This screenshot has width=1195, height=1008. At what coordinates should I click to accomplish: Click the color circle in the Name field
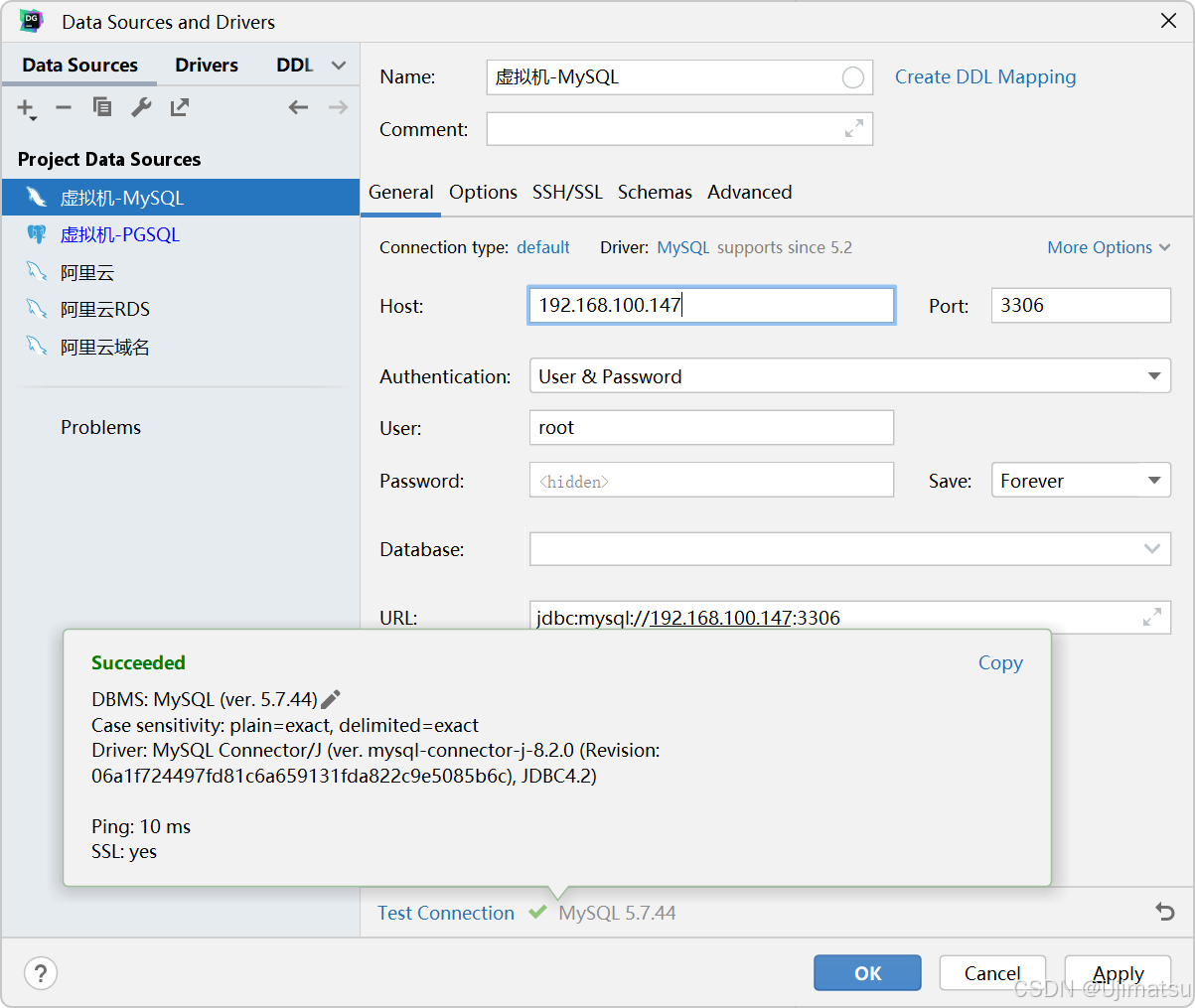tap(853, 77)
